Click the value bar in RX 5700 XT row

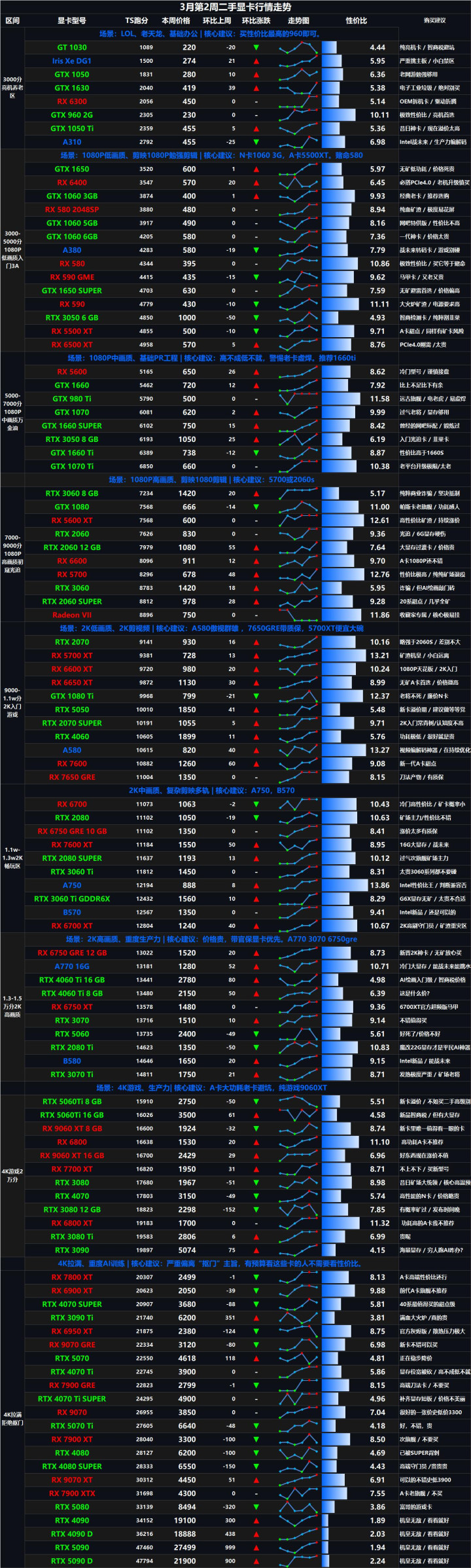click(x=343, y=656)
